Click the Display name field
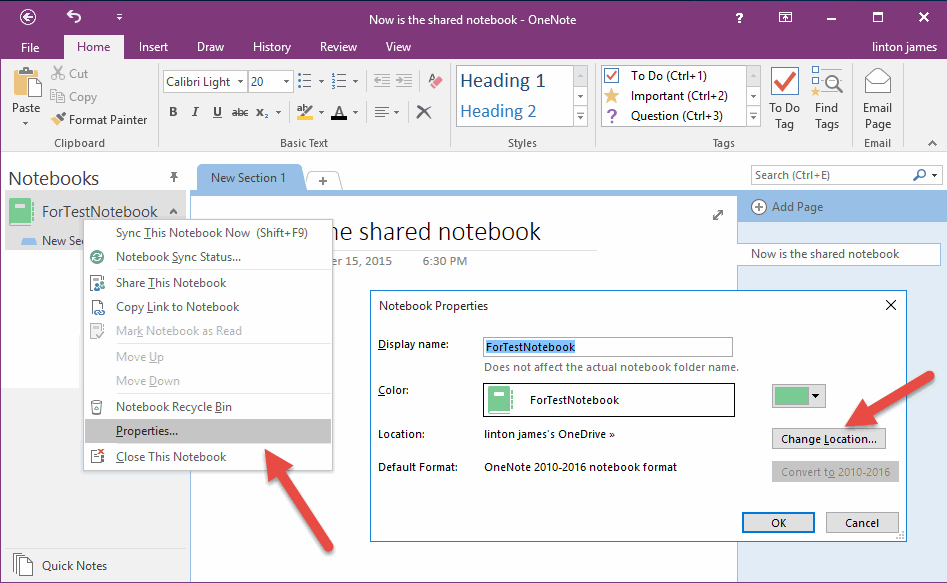 [608, 347]
